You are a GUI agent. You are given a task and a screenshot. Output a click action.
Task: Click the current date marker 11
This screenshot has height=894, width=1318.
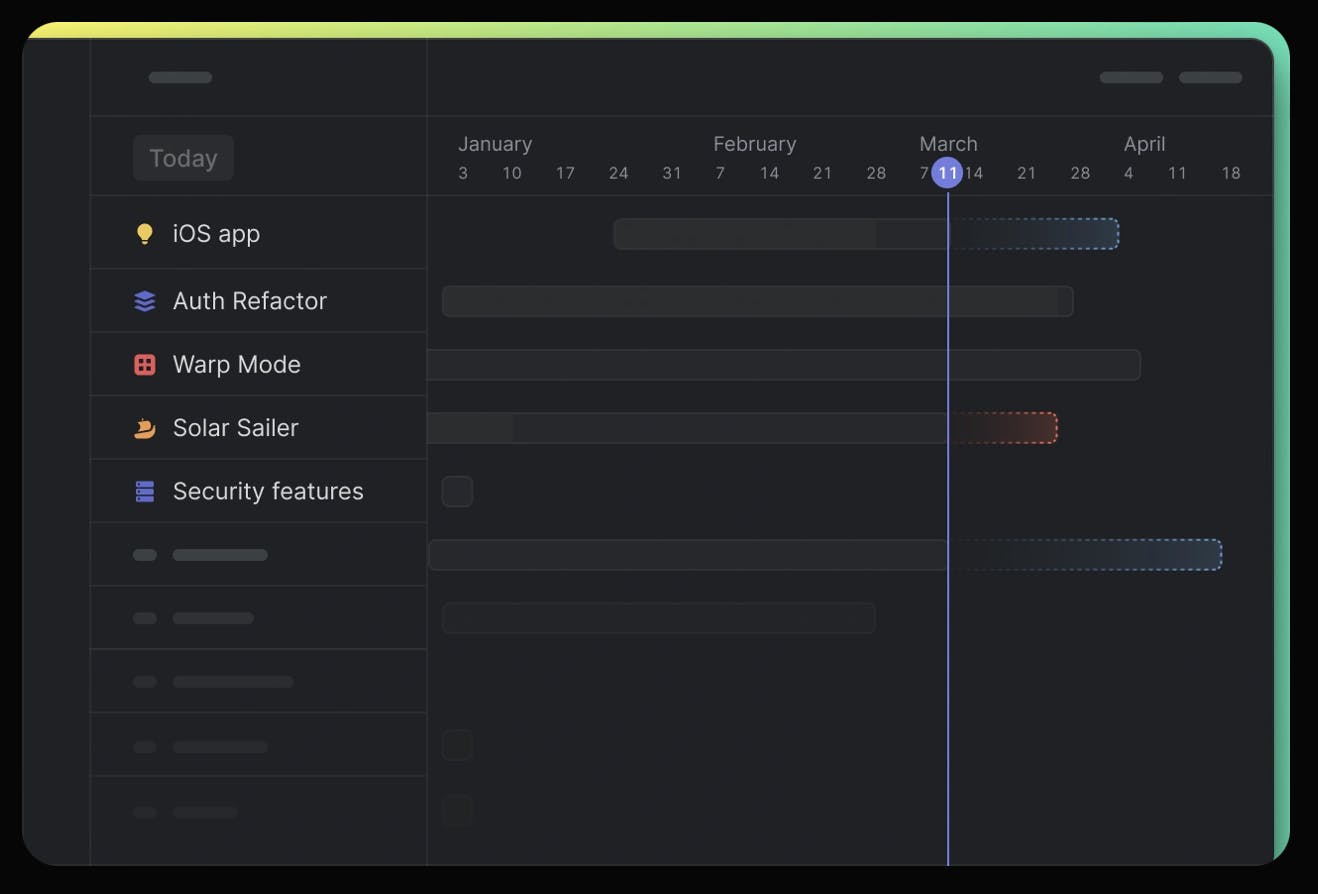(947, 173)
